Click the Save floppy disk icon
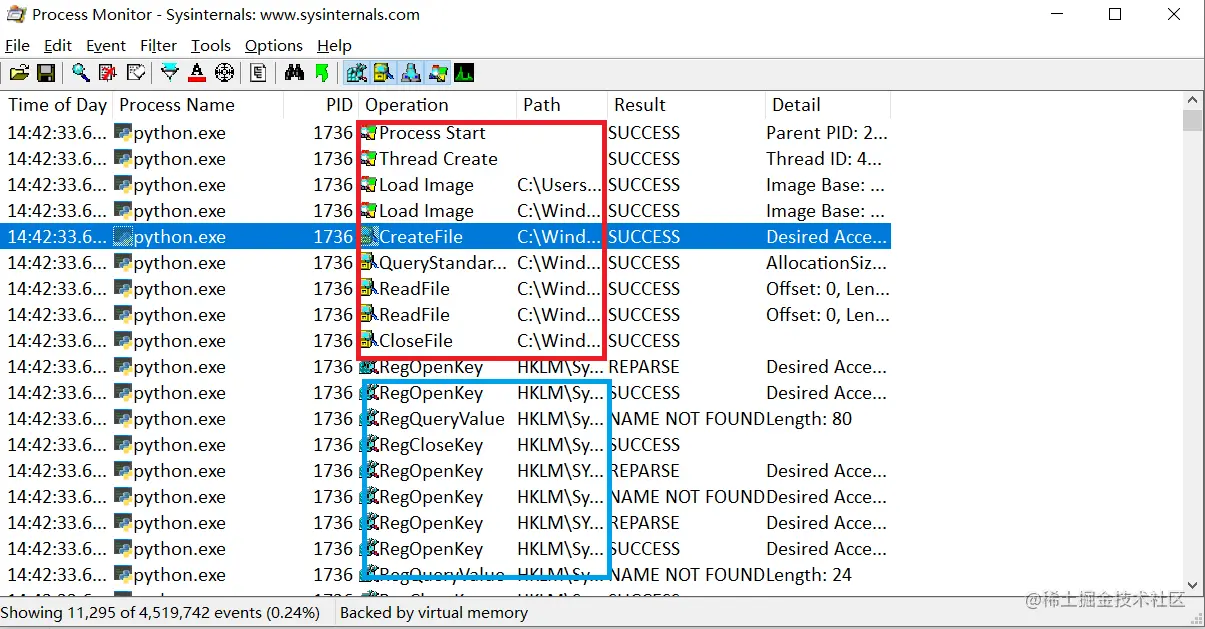The image size is (1205, 629). (46, 73)
